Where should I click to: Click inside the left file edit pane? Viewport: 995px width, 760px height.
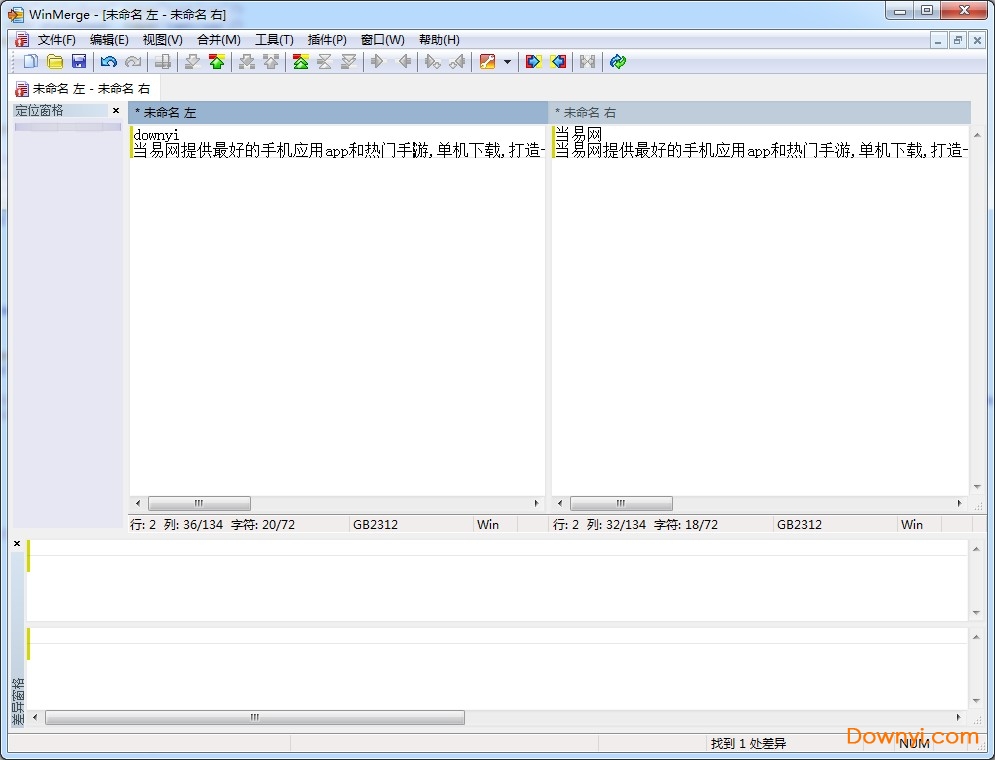pos(330,300)
